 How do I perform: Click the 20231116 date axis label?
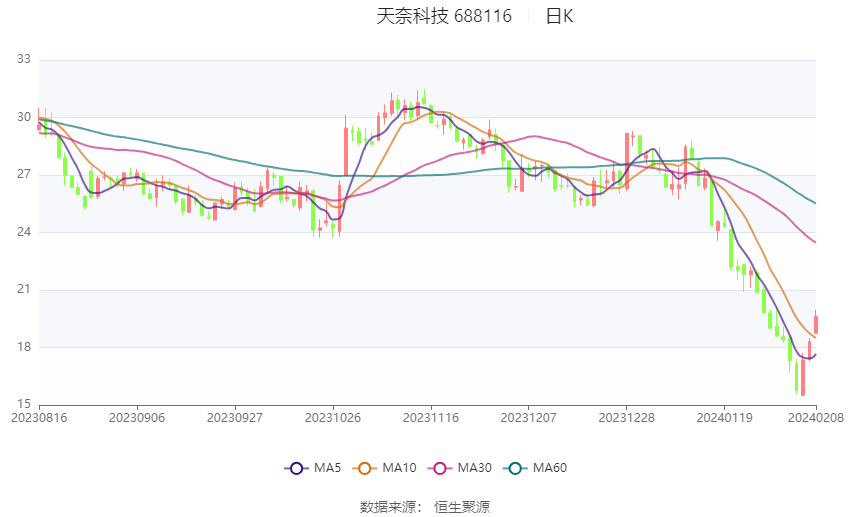[x=430, y=417]
